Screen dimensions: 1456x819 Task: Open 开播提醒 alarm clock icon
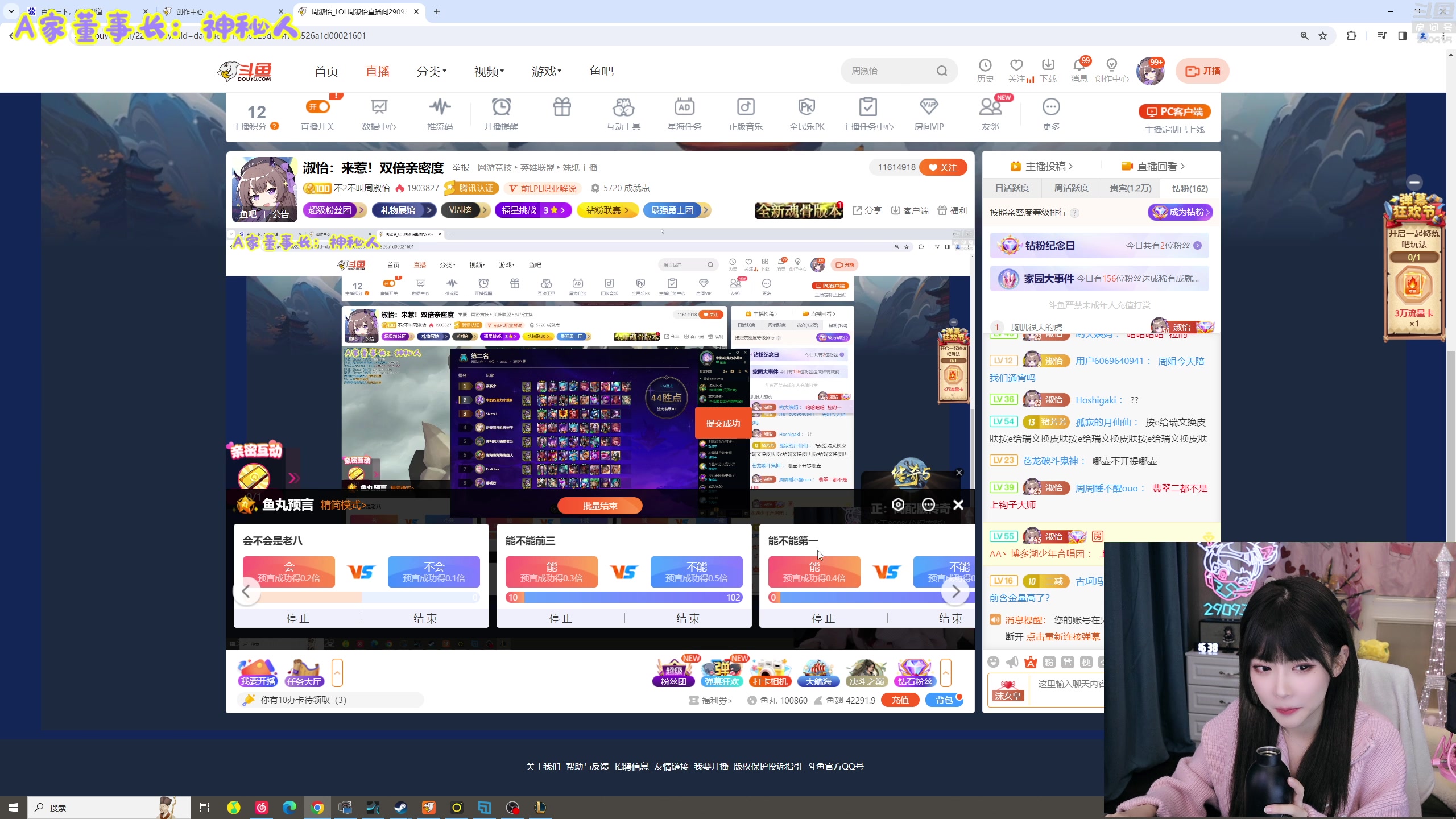point(501,107)
